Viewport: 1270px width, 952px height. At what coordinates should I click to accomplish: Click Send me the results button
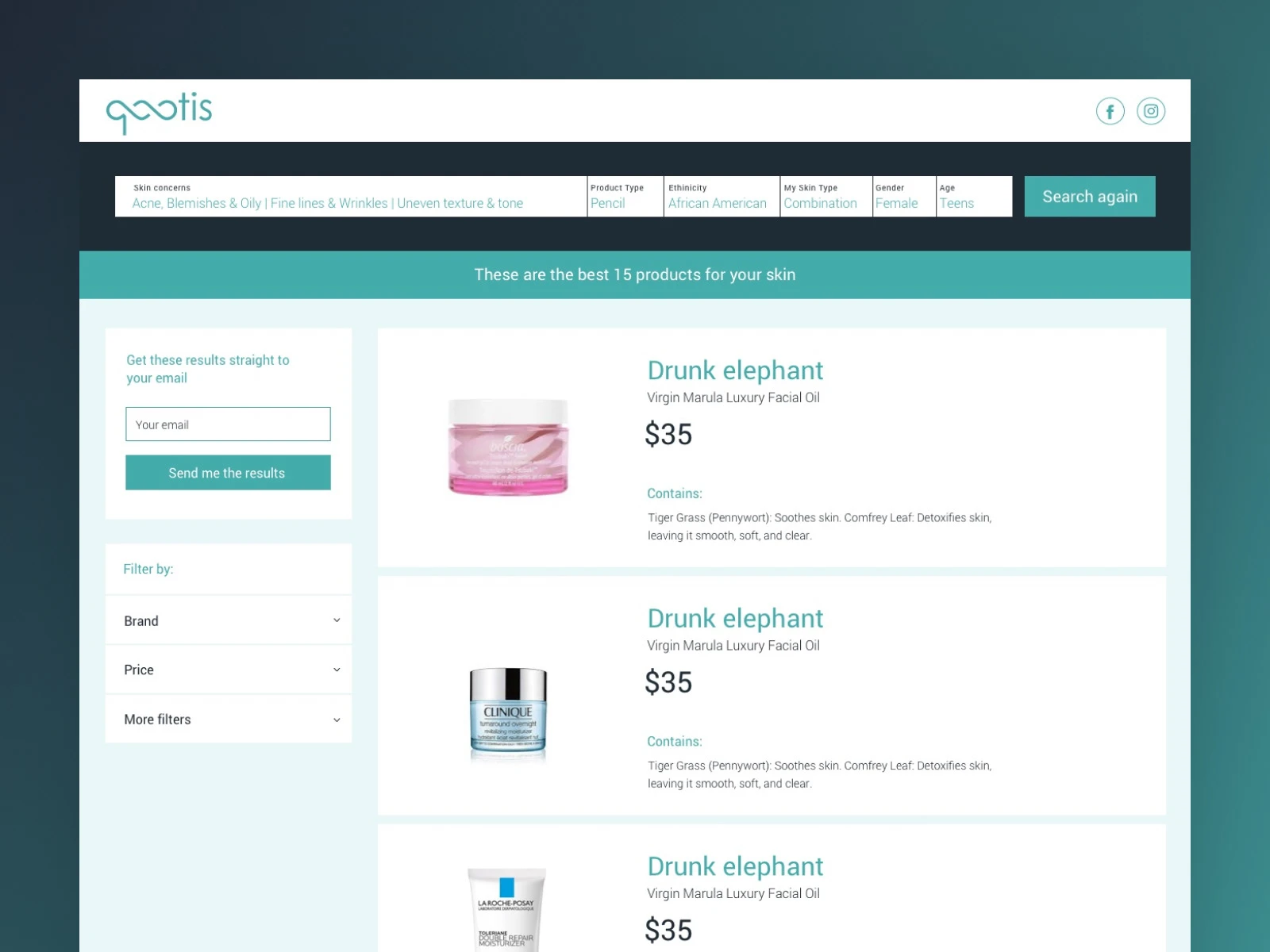(228, 473)
